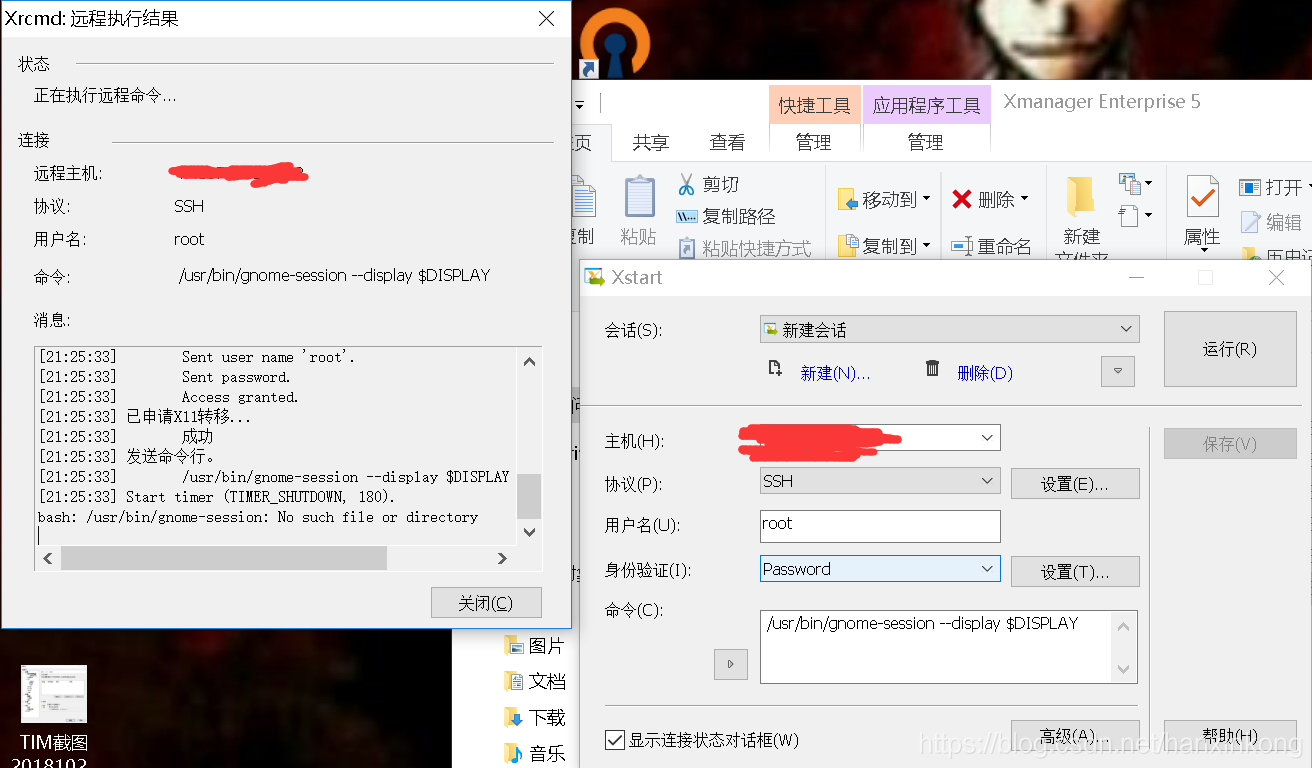Click the 帮助(H) button in Xstart

tap(1230, 736)
